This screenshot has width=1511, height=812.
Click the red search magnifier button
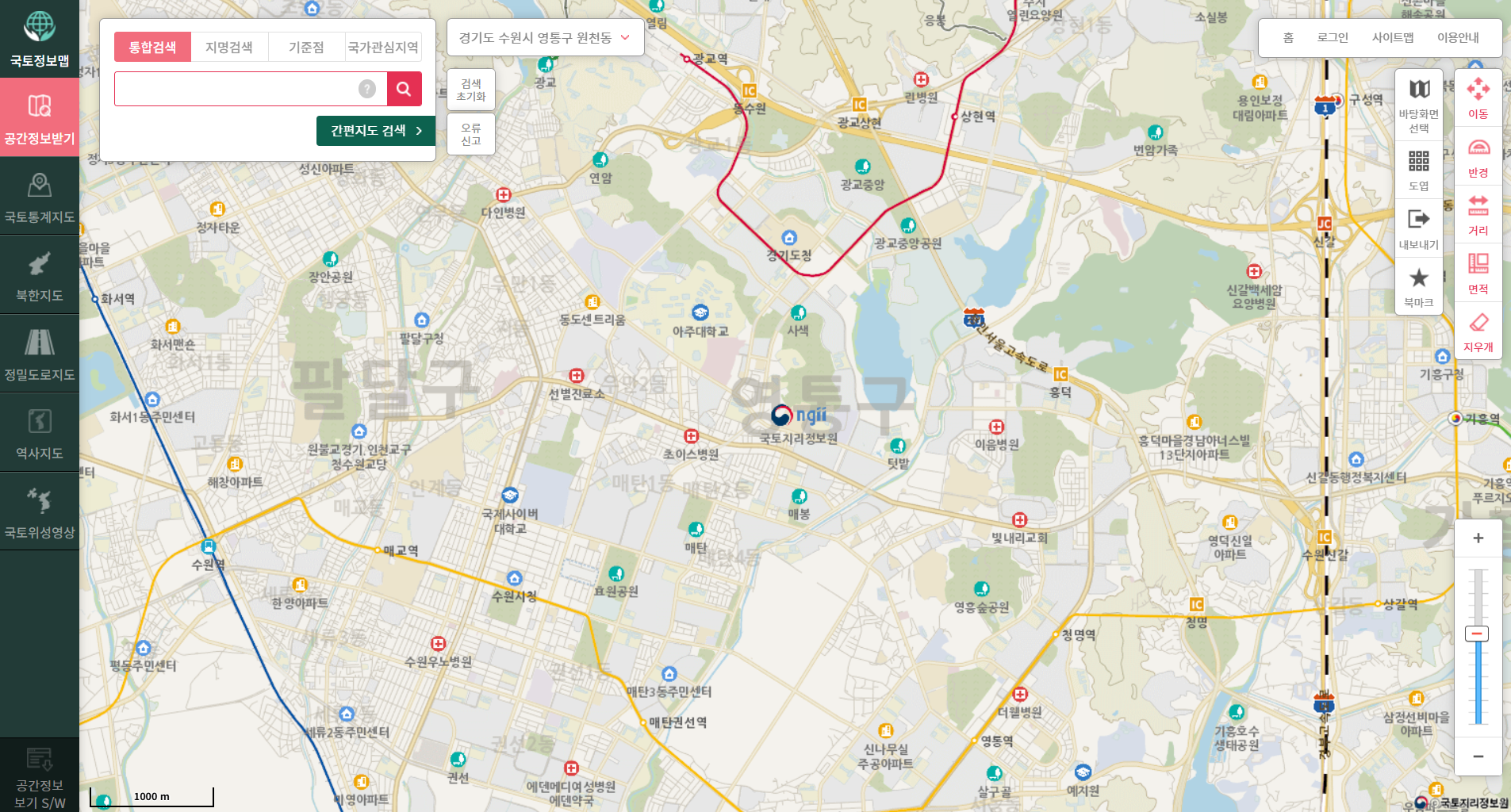404,89
